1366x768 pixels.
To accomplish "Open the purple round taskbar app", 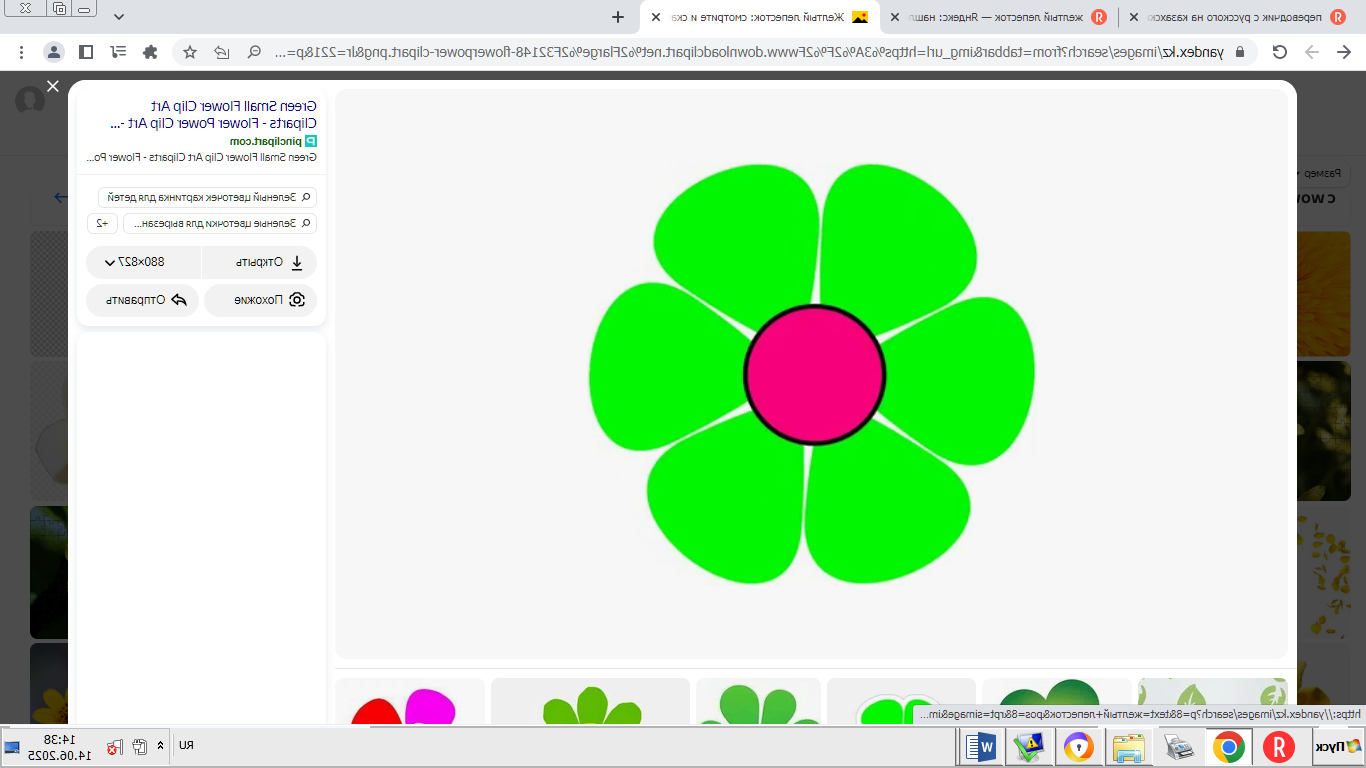I will point(1079,747).
